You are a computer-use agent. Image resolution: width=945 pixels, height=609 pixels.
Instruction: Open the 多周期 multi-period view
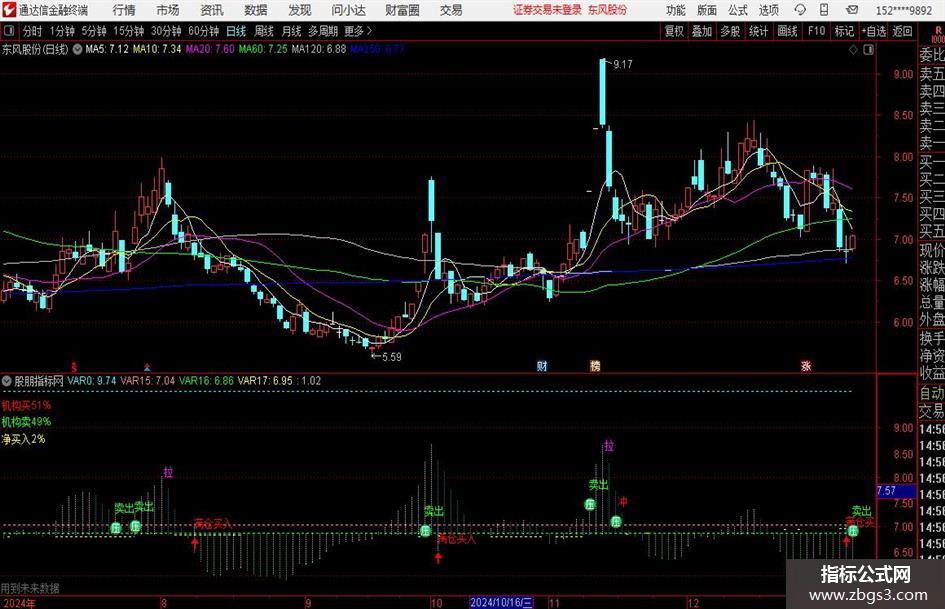(323, 31)
